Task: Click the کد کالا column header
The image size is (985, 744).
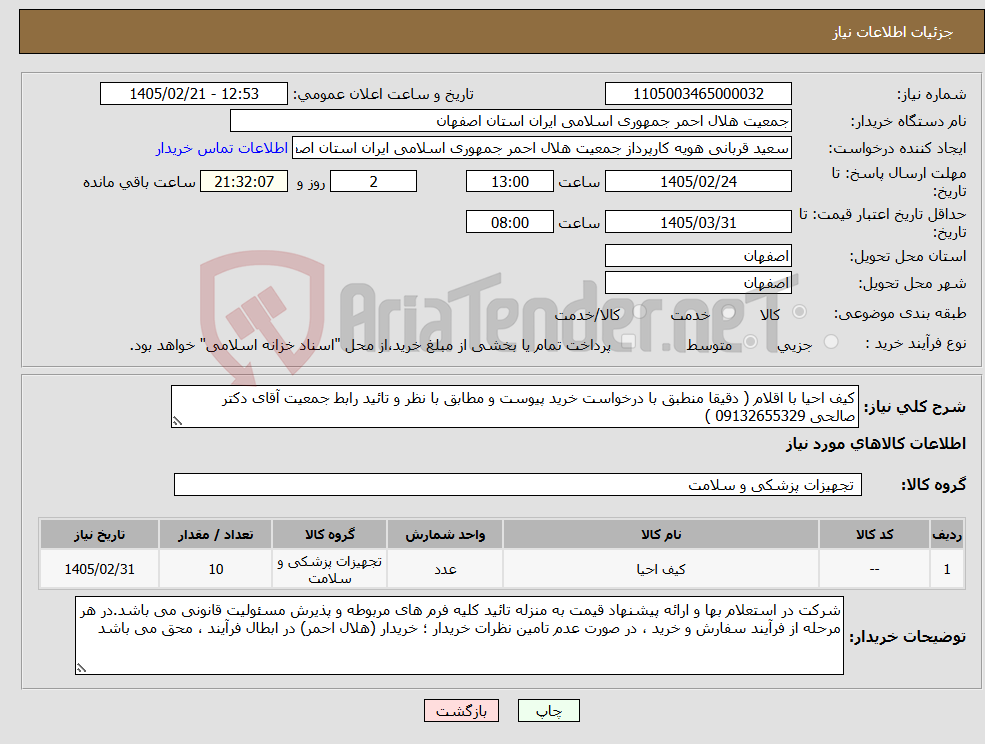Action: (874, 534)
